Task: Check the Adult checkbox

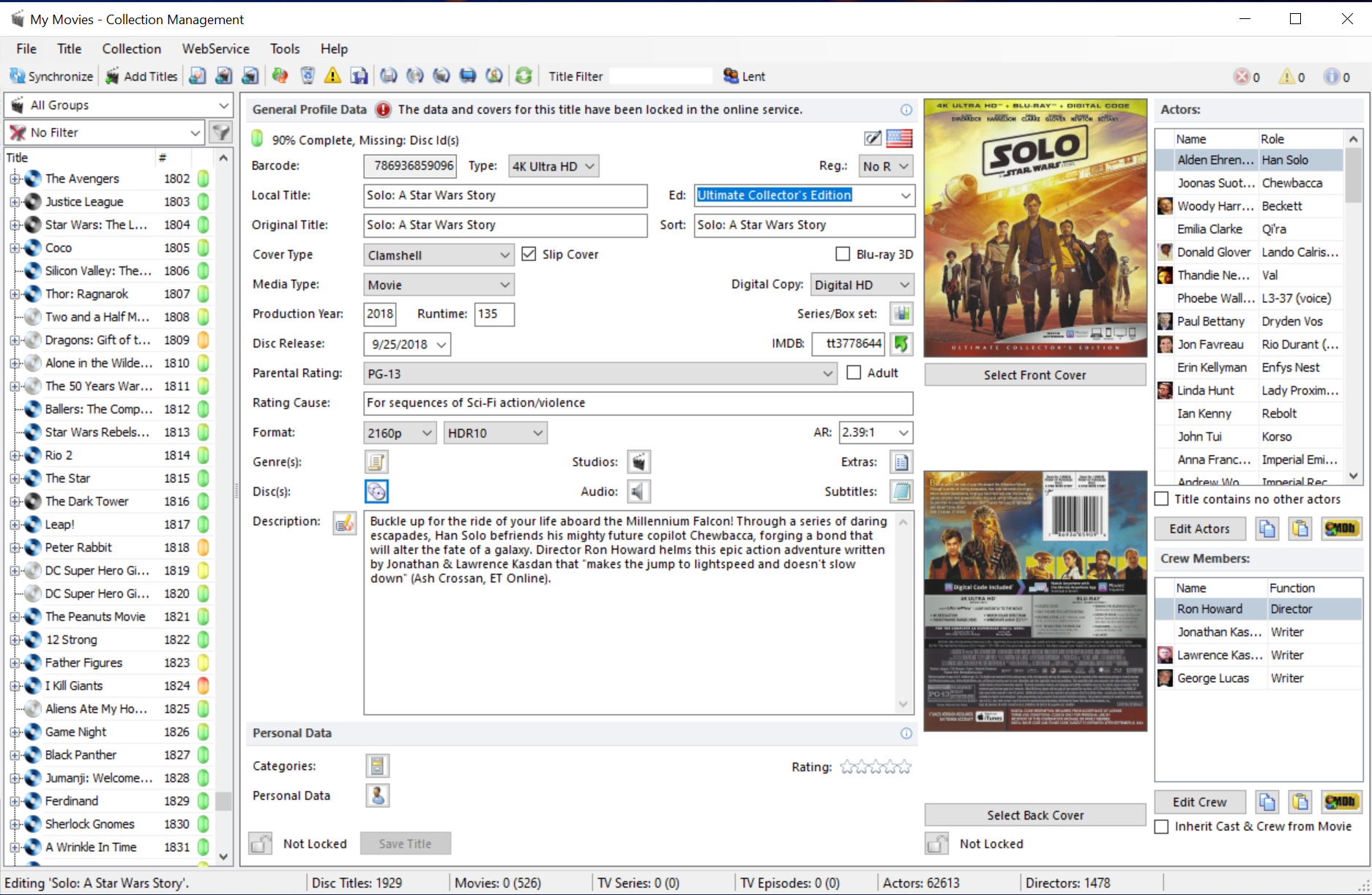Action: click(854, 372)
